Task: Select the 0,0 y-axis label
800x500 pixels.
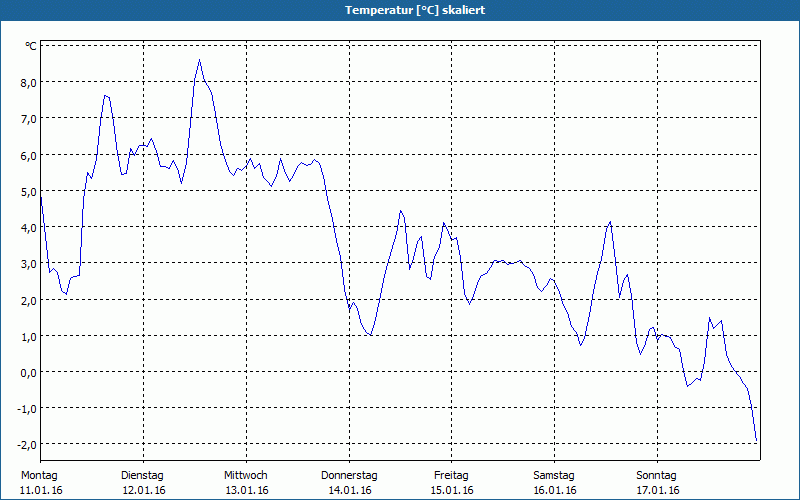Action: point(27,372)
